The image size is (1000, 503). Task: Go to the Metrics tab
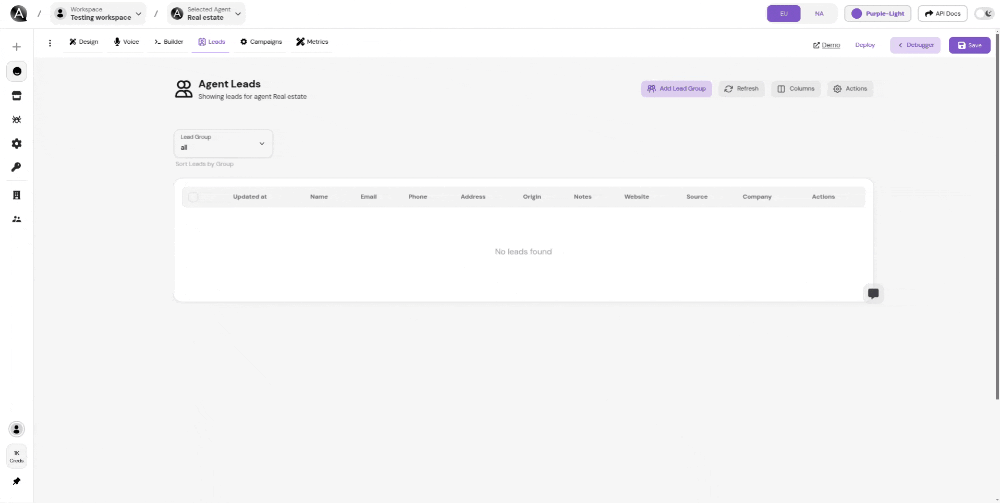click(312, 42)
